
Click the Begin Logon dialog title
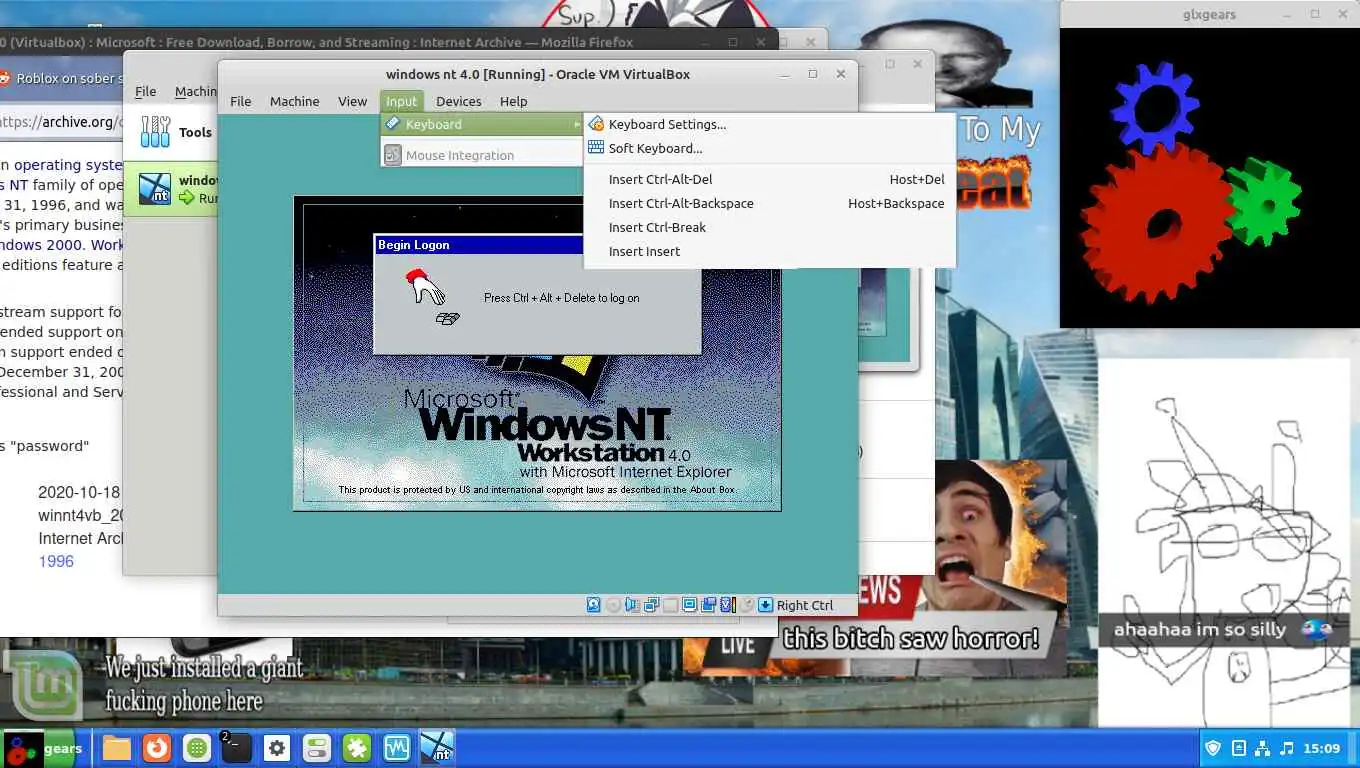point(414,245)
